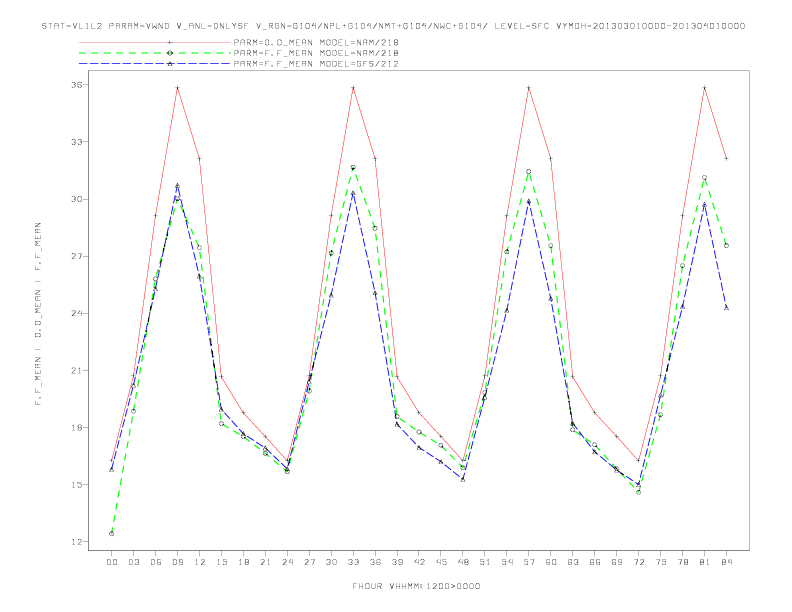Image resolution: width=792 pixels, height=612 pixels.
Task: Click x-axis tick label 30
Action: (x=331, y=562)
